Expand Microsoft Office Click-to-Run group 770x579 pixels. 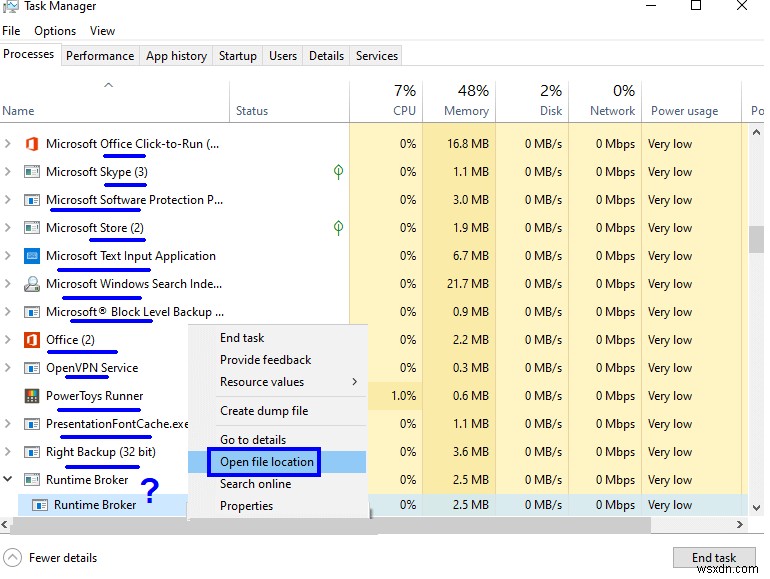(x=7, y=144)
